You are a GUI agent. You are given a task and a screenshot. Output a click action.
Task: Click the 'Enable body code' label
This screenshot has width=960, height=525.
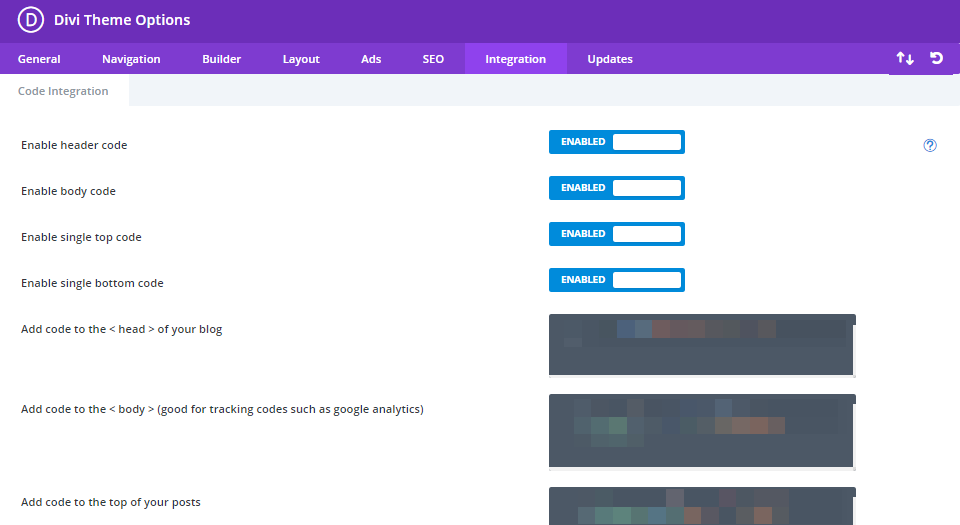(x=69, y=191)
